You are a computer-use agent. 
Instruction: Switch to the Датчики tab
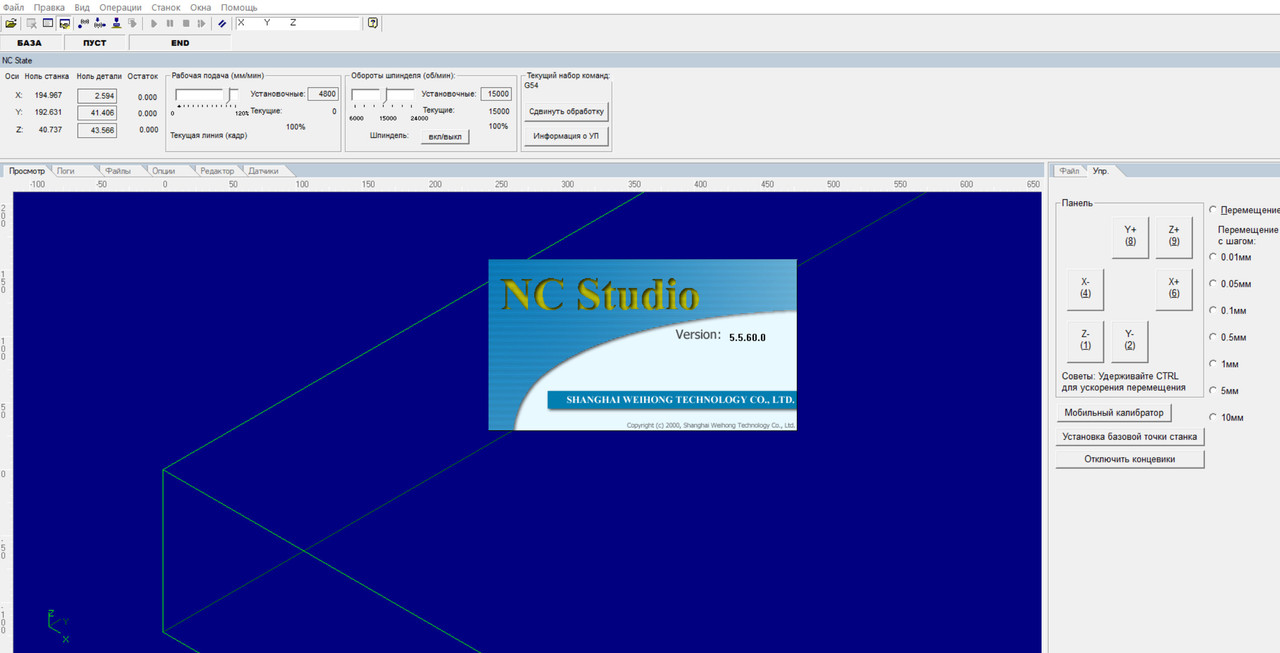click(x=264, y=171)
